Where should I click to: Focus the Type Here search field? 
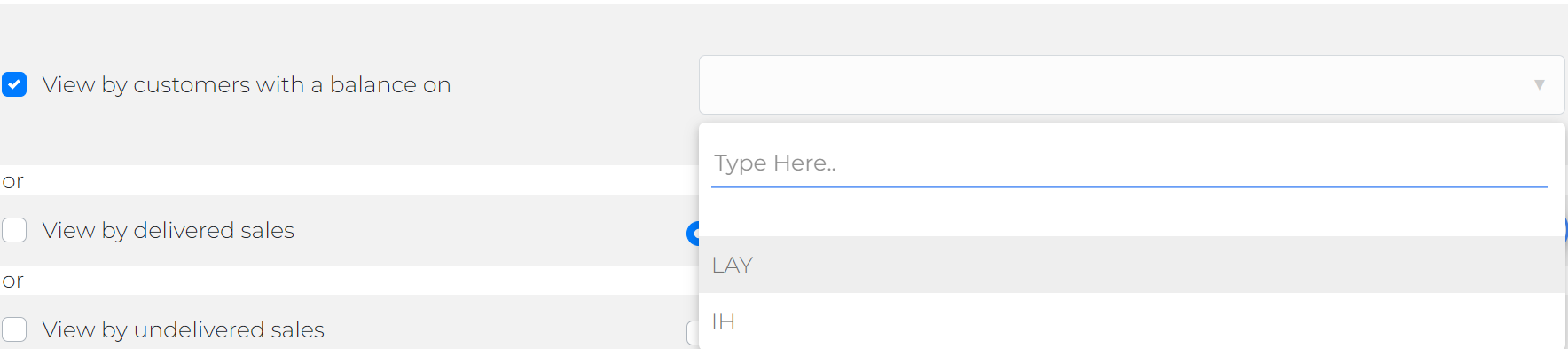(x=1130, y=163)
